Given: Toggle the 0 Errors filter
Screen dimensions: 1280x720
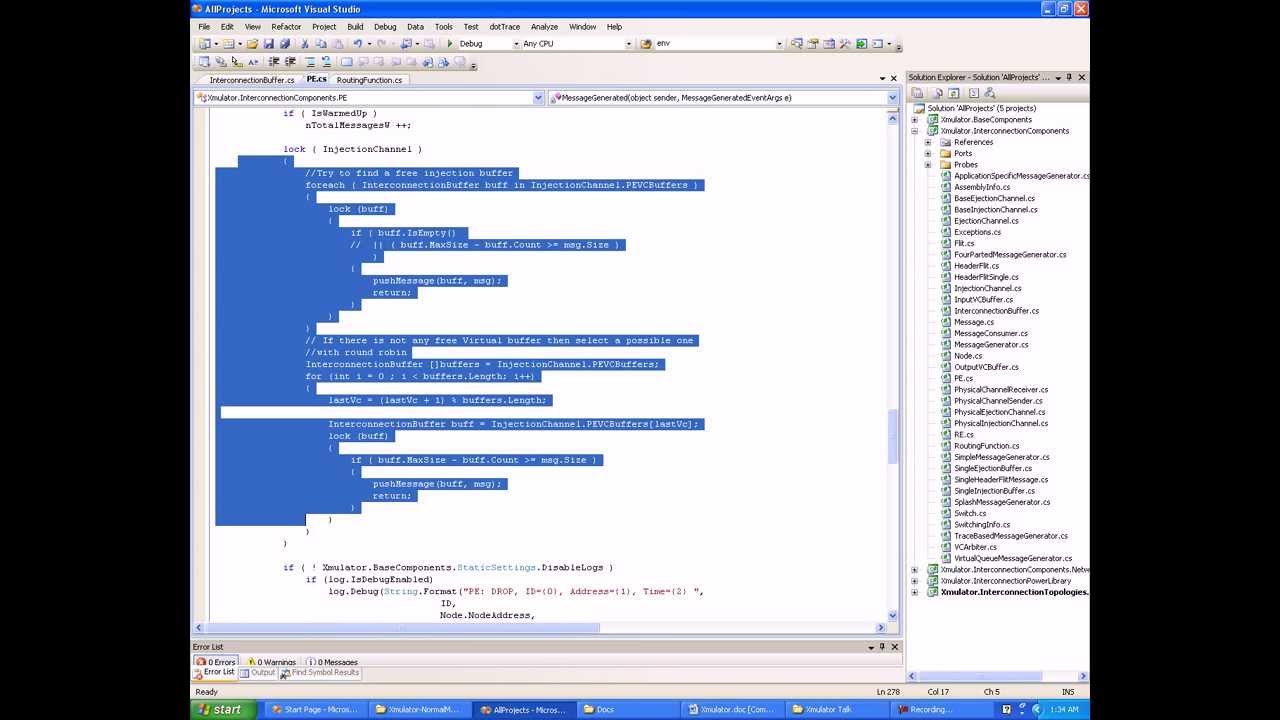Looking at the screenshot, I should [x=215, y=662].
